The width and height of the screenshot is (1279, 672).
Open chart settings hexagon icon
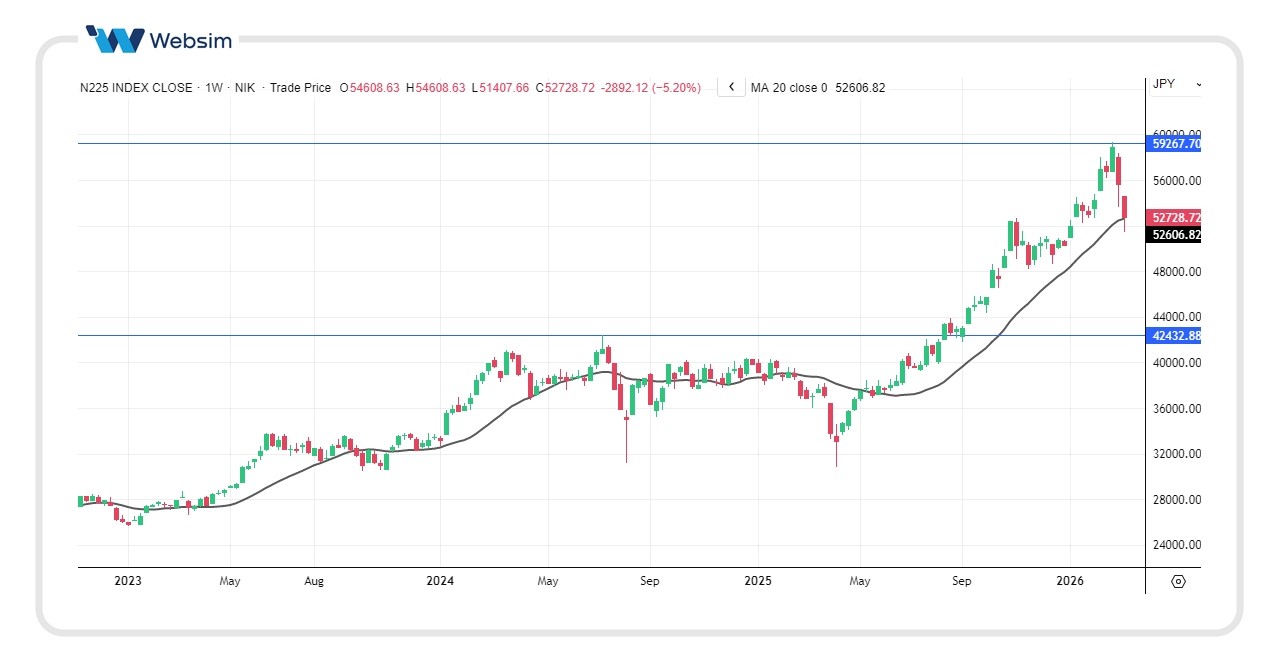tap(1177, 582)
